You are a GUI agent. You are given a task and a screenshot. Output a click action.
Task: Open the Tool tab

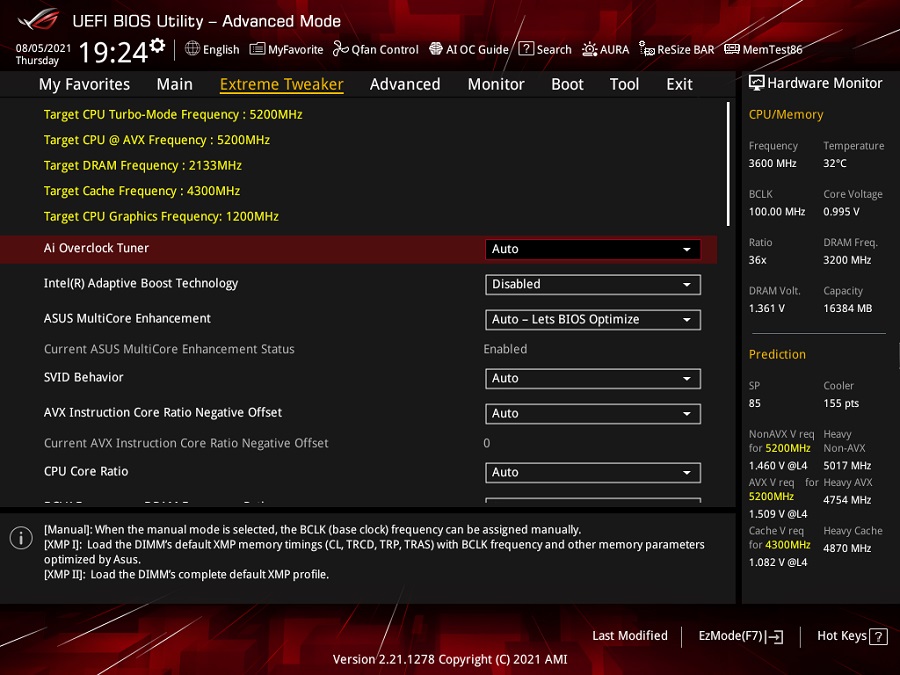point(624,84)
